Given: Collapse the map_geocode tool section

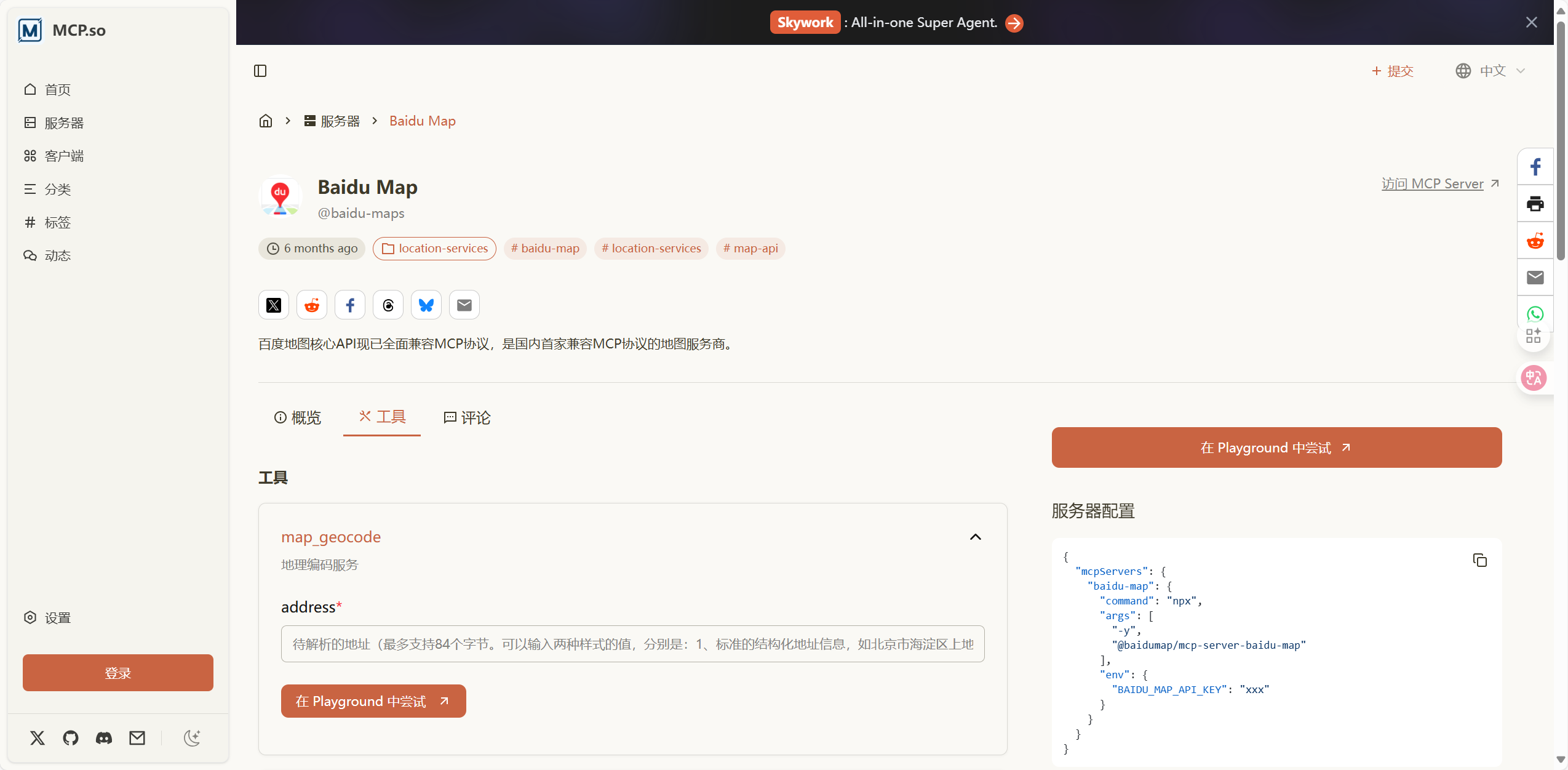Looking at the screenshot, I should click(x=975, y=537).
